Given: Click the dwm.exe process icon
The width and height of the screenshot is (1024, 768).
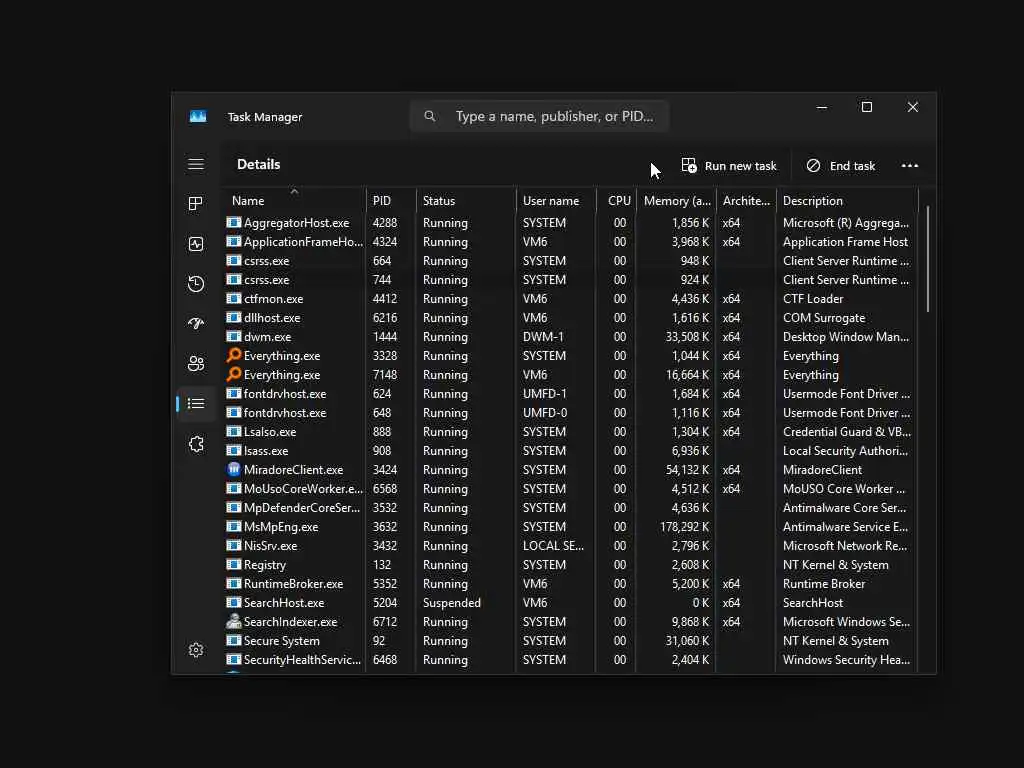Looking at the screenshot, I should 234,336.
